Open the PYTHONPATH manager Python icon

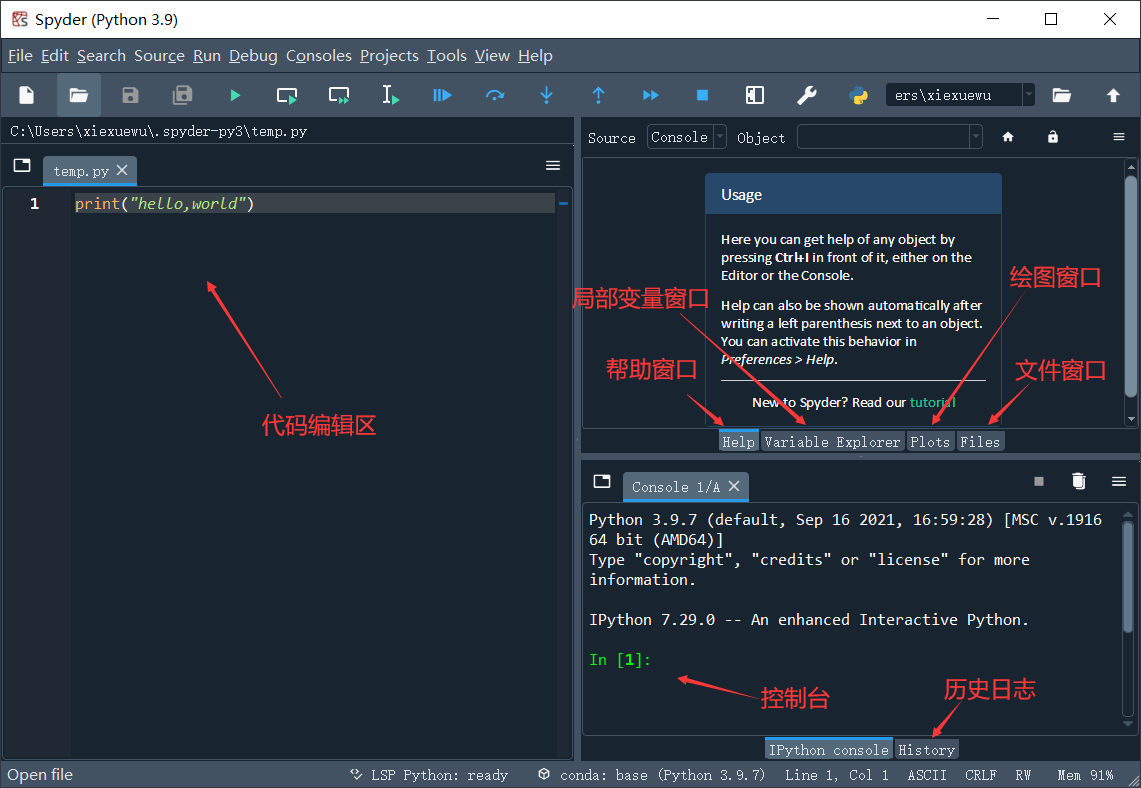[859, 95]
